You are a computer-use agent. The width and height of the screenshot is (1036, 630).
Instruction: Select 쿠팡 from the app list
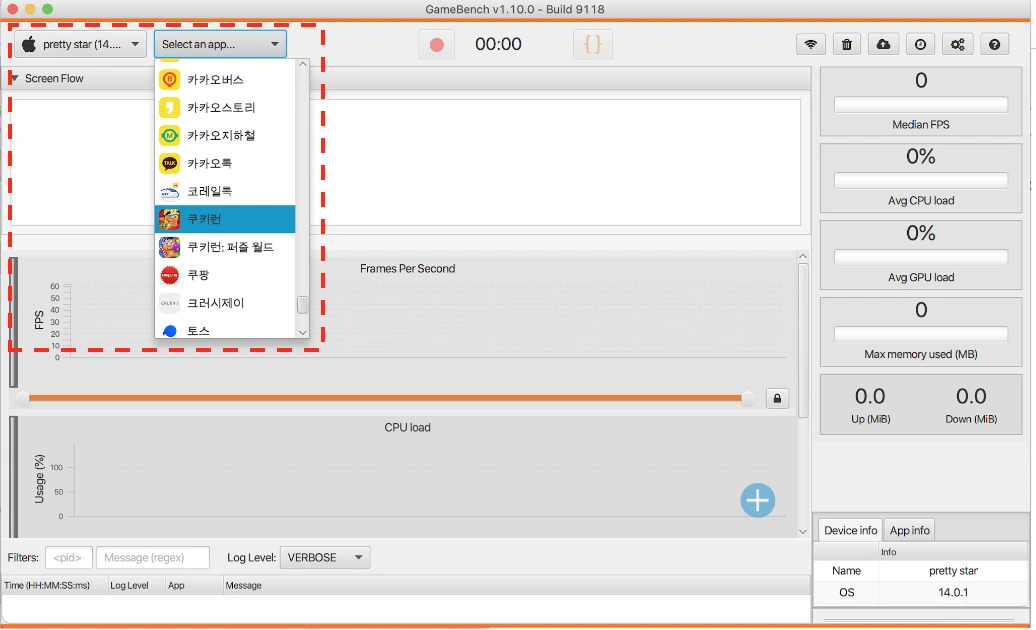pos(225,275)
